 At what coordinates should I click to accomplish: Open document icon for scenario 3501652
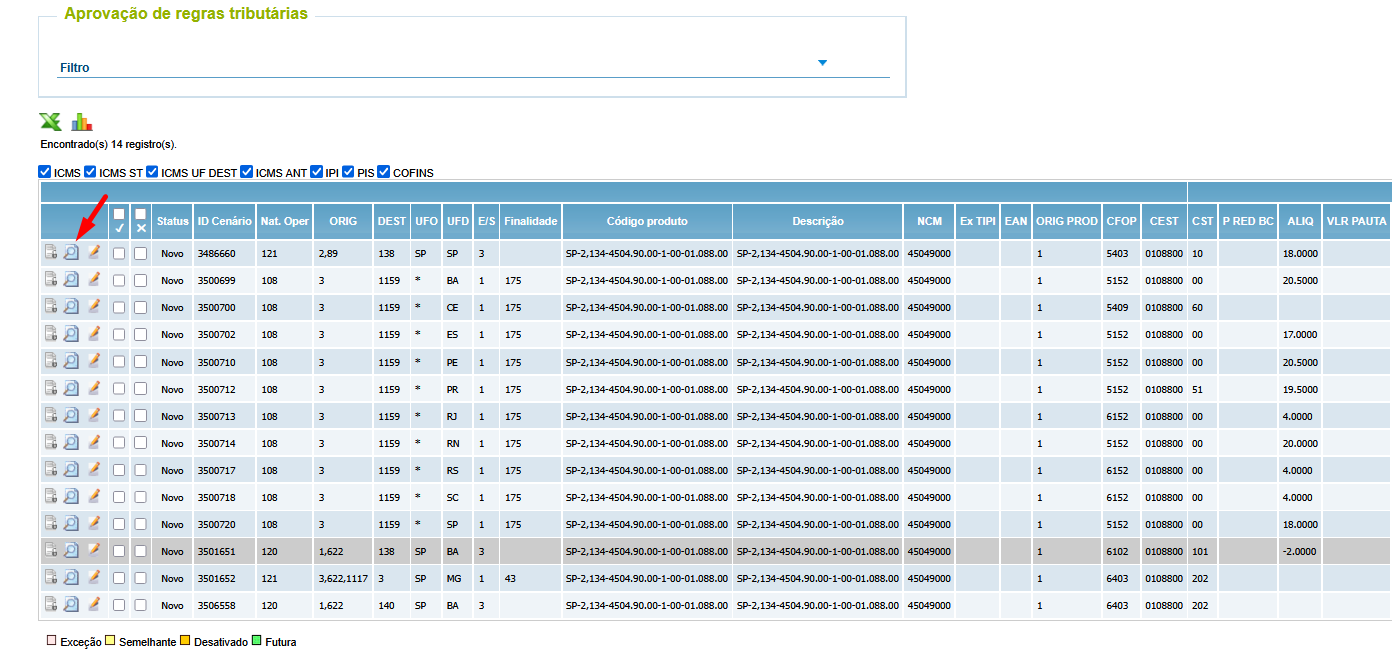pos(50,577)
